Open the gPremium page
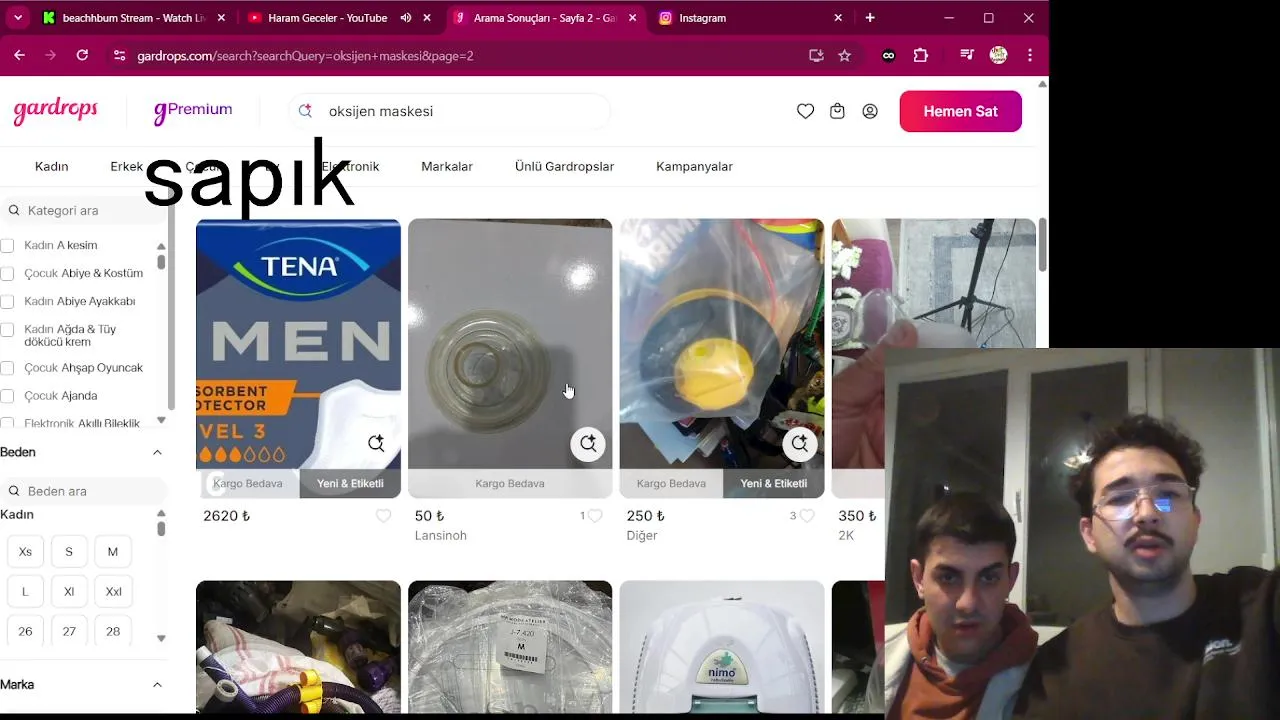The image size is (1280, 720). pos(193,111)
